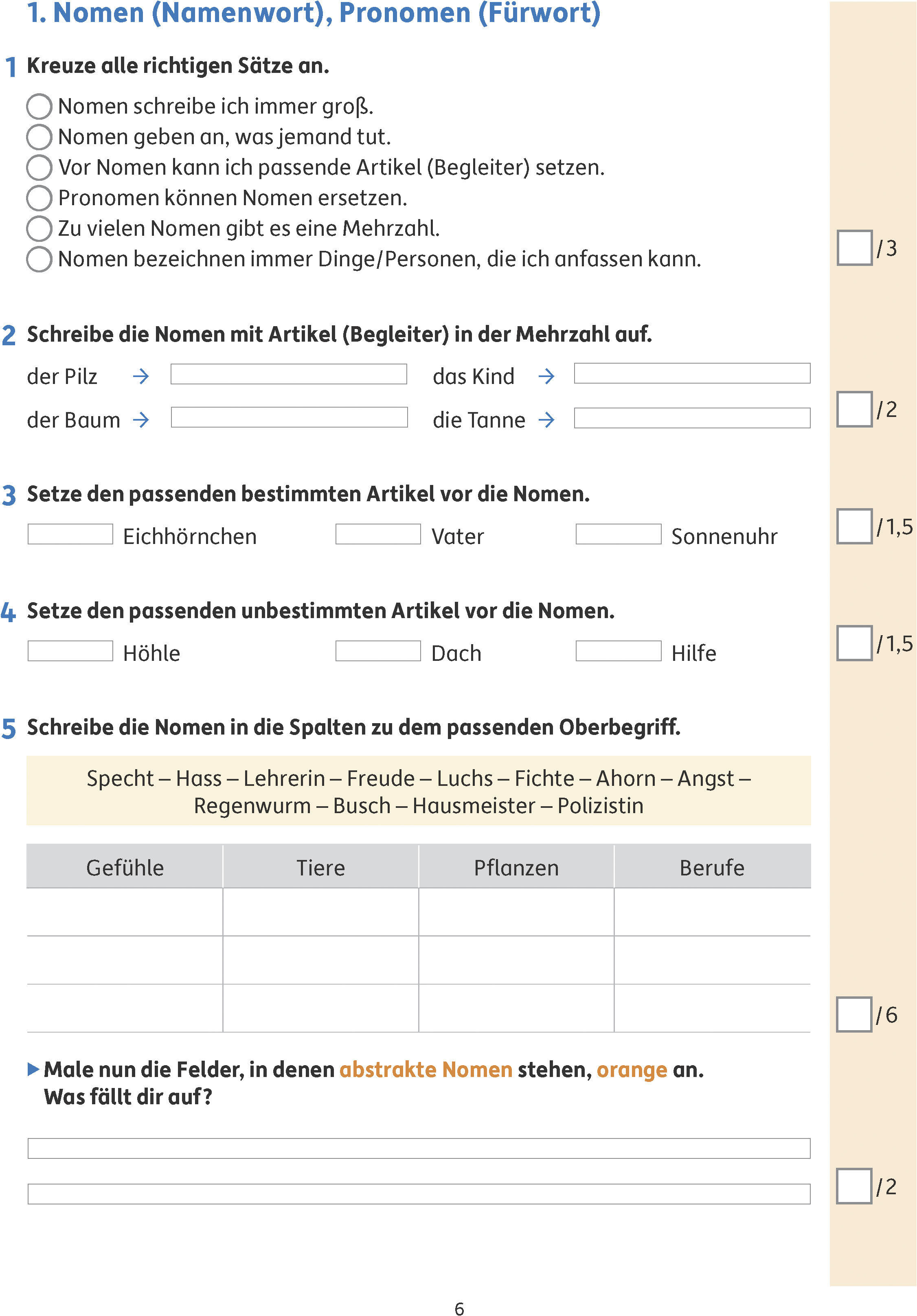The height and width of the screenshot is (1316, 917).
Task: Click the word 'Hausmeister' in the word box
Action: click(474, 805)
